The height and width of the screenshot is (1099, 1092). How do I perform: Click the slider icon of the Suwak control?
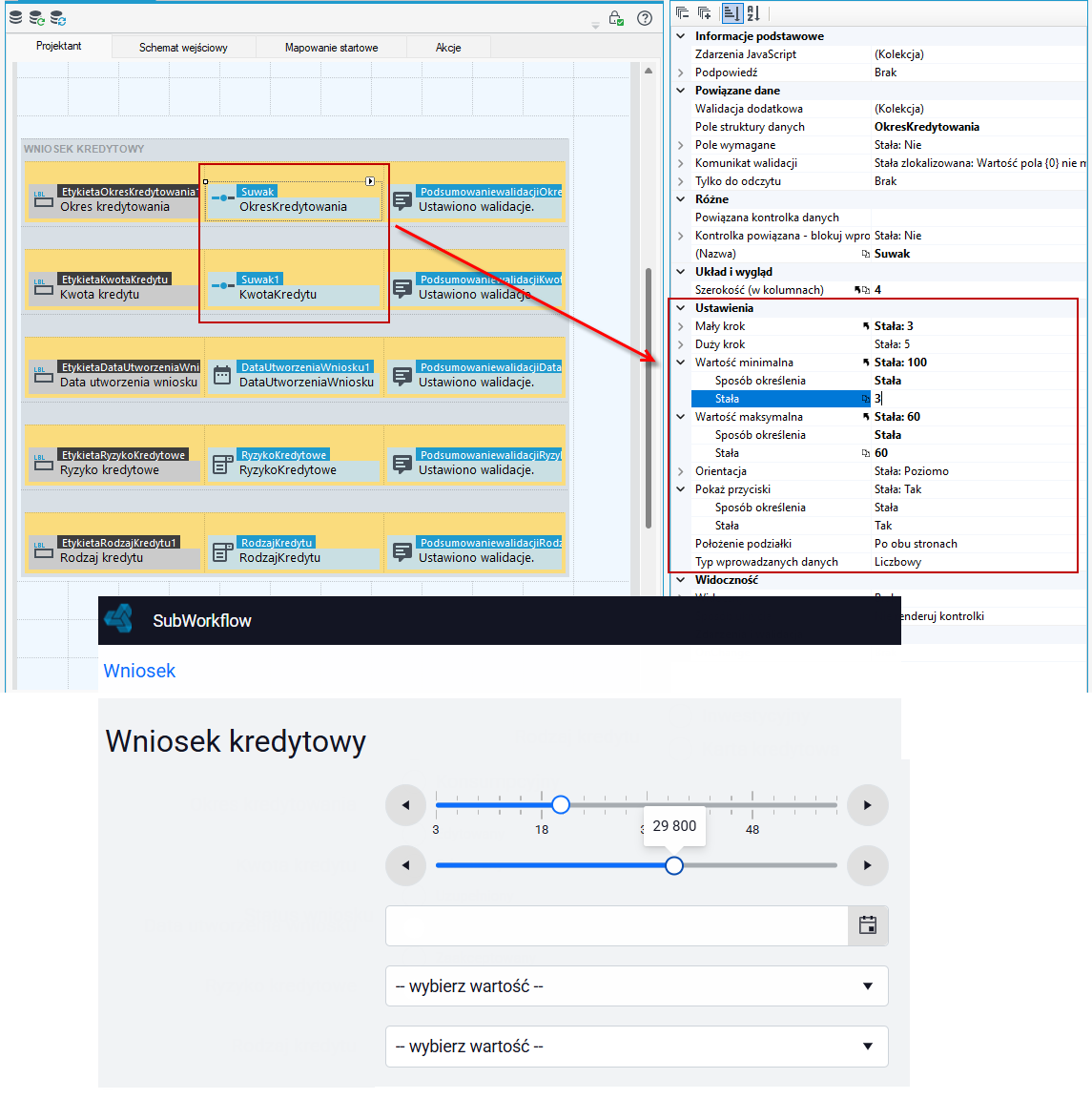223,198
